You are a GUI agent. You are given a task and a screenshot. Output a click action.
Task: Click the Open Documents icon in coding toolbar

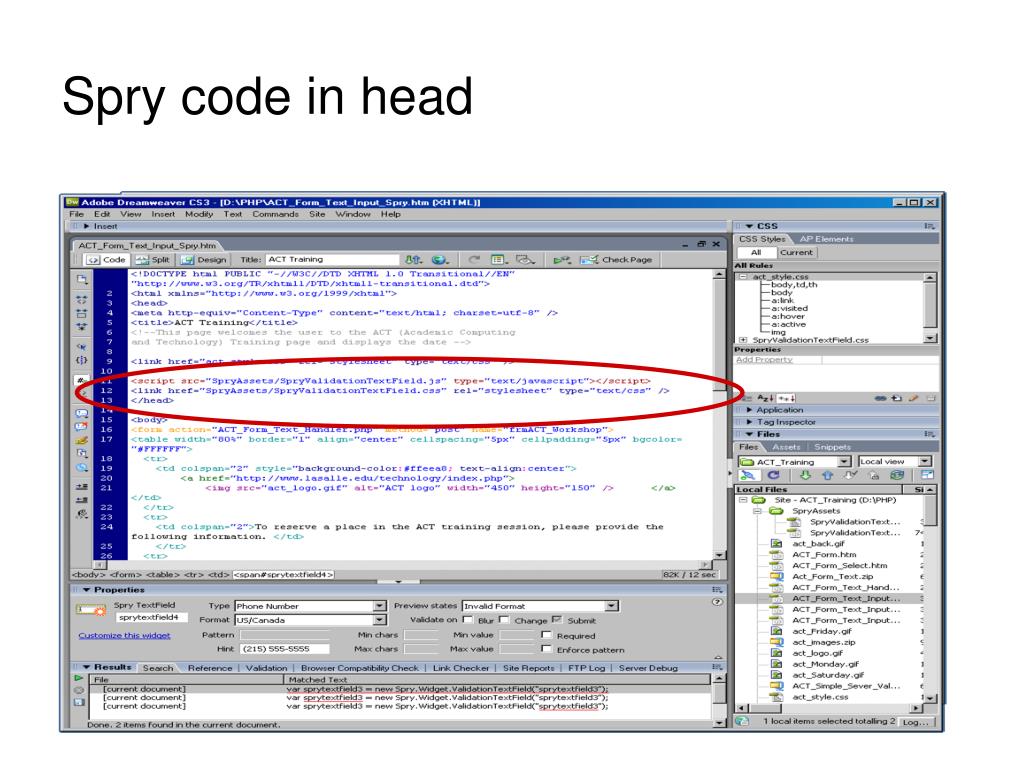(82, 280)
